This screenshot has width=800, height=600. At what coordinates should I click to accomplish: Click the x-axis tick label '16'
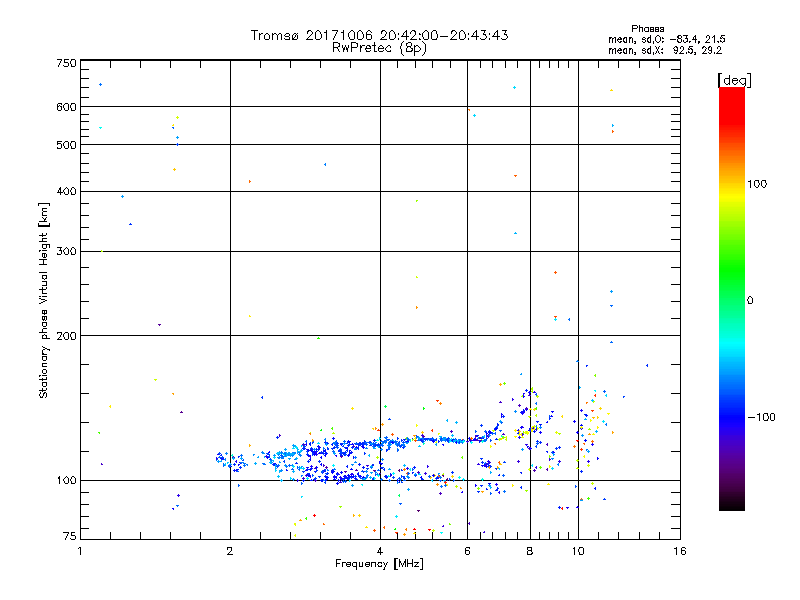tap(680, 551)
